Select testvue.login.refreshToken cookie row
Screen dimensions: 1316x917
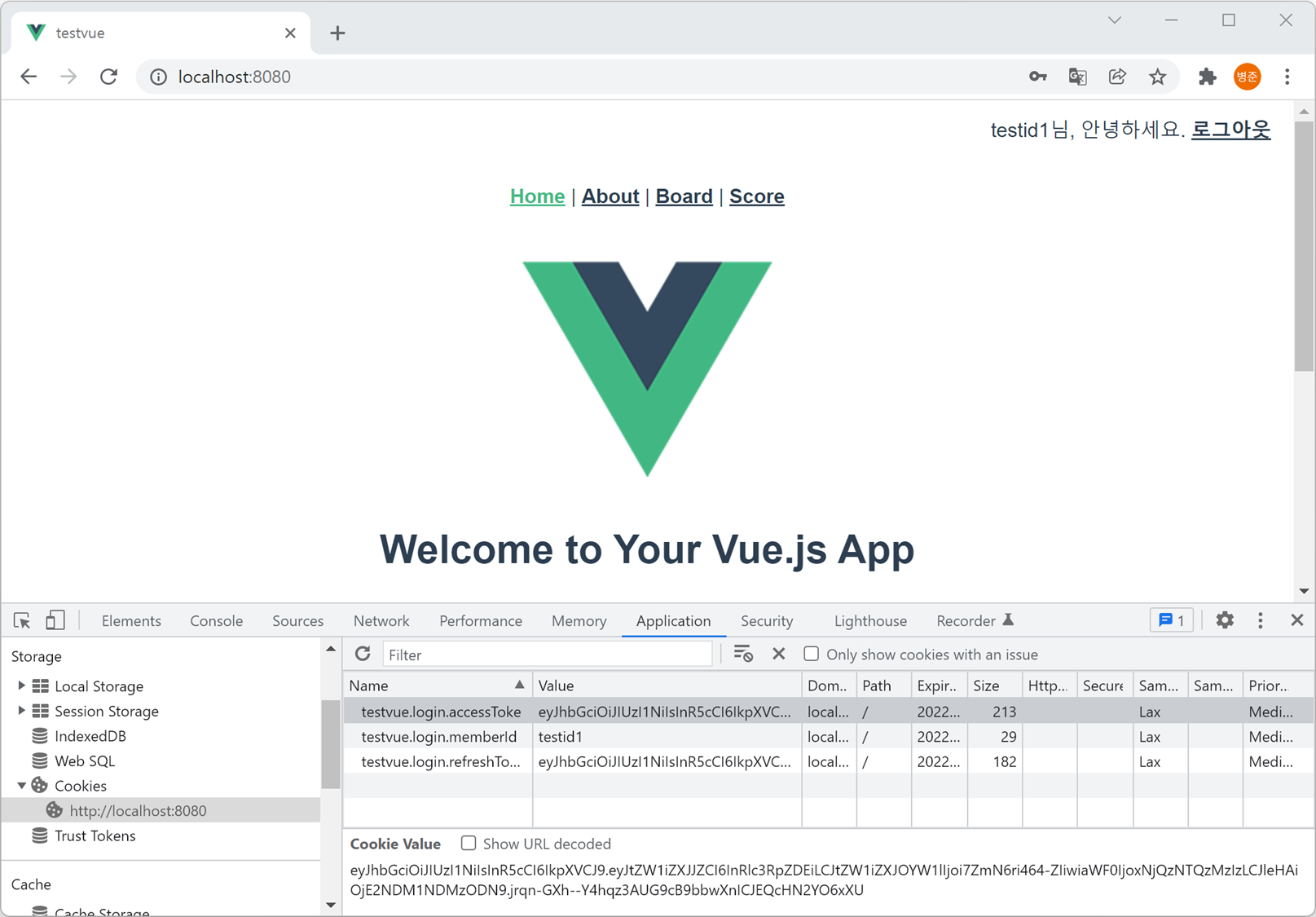click(829, 761)
